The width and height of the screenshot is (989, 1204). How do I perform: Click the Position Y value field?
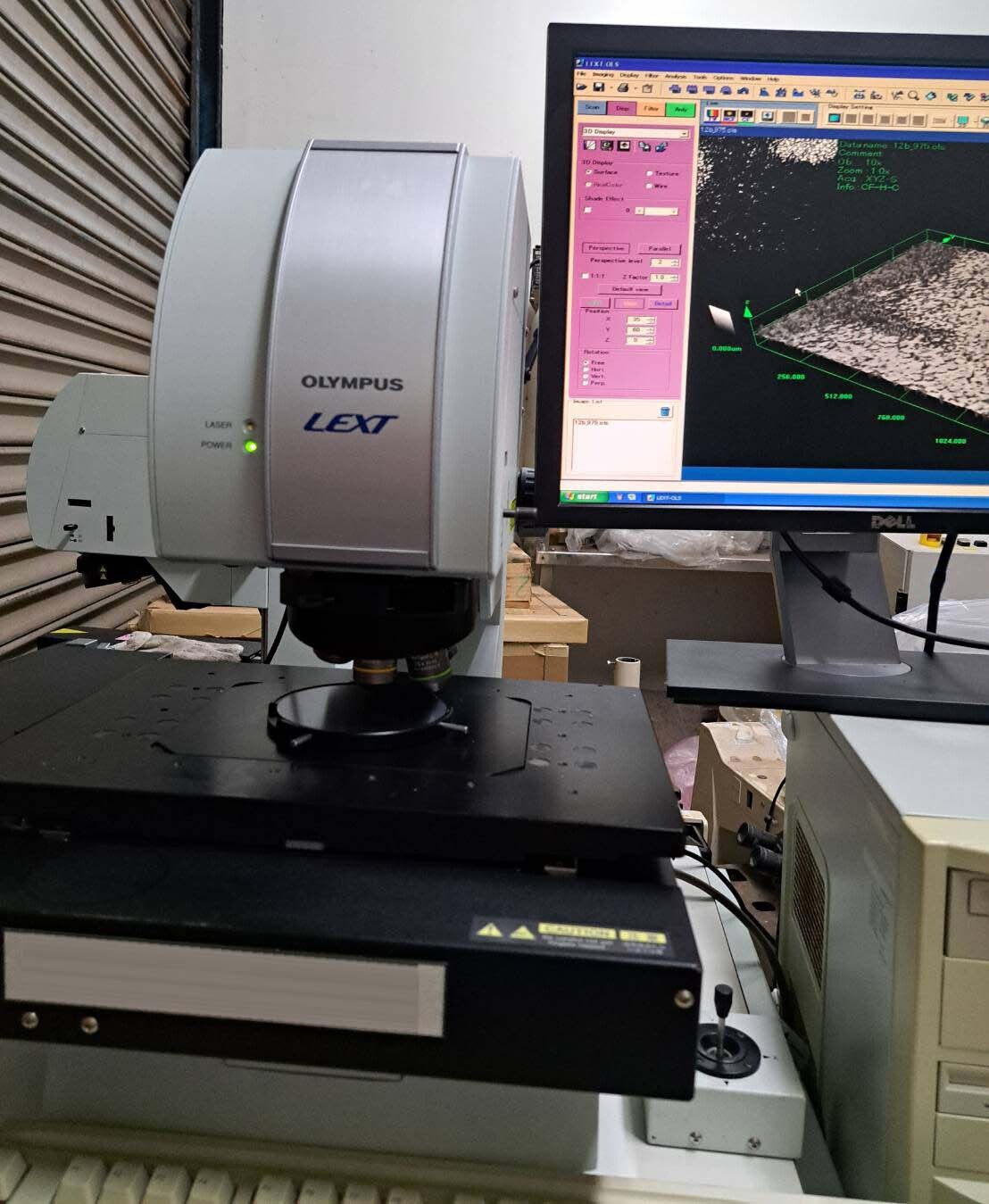640,329
